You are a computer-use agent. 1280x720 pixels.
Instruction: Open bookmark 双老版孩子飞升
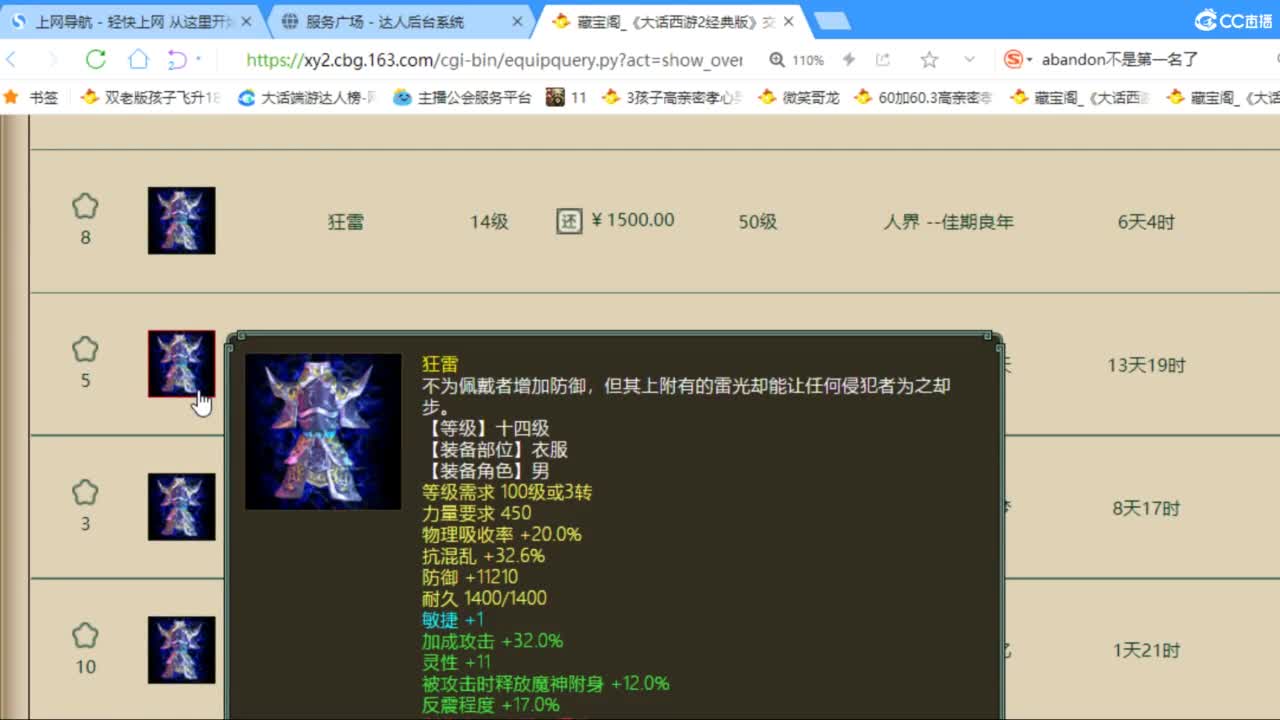pos(150,97)
